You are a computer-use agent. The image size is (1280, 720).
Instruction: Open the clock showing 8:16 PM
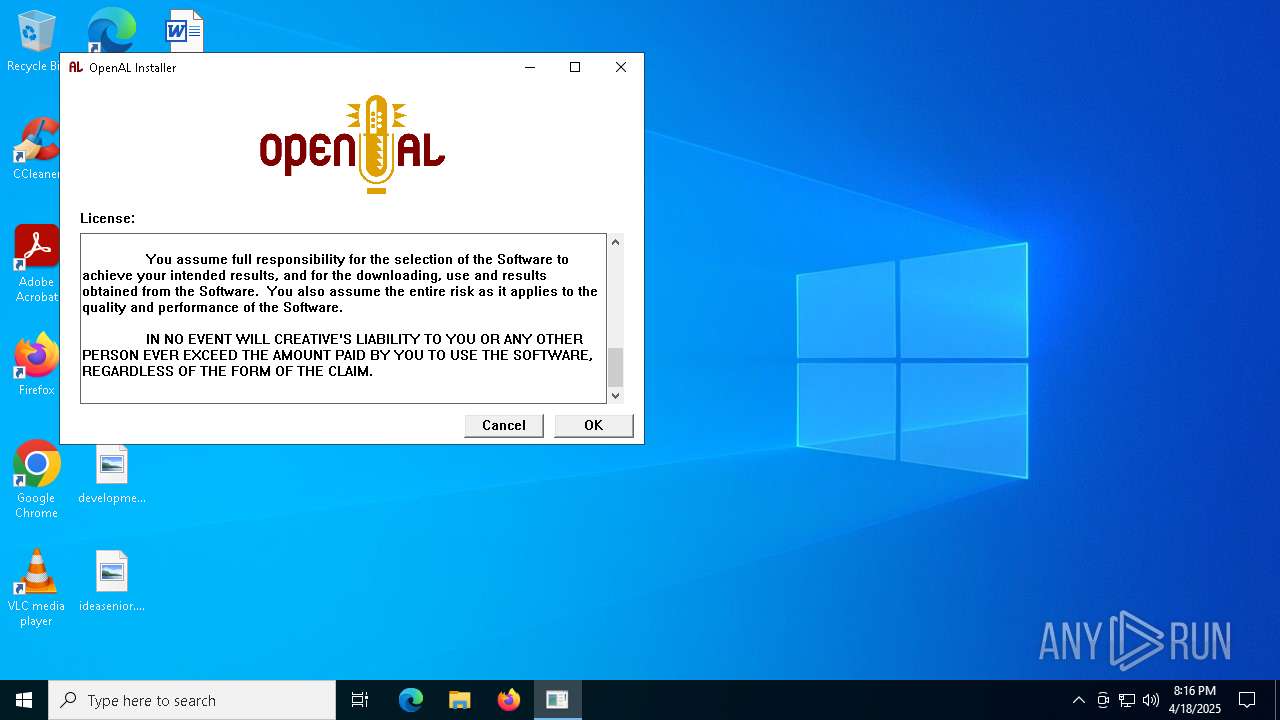coord(1195,700)
